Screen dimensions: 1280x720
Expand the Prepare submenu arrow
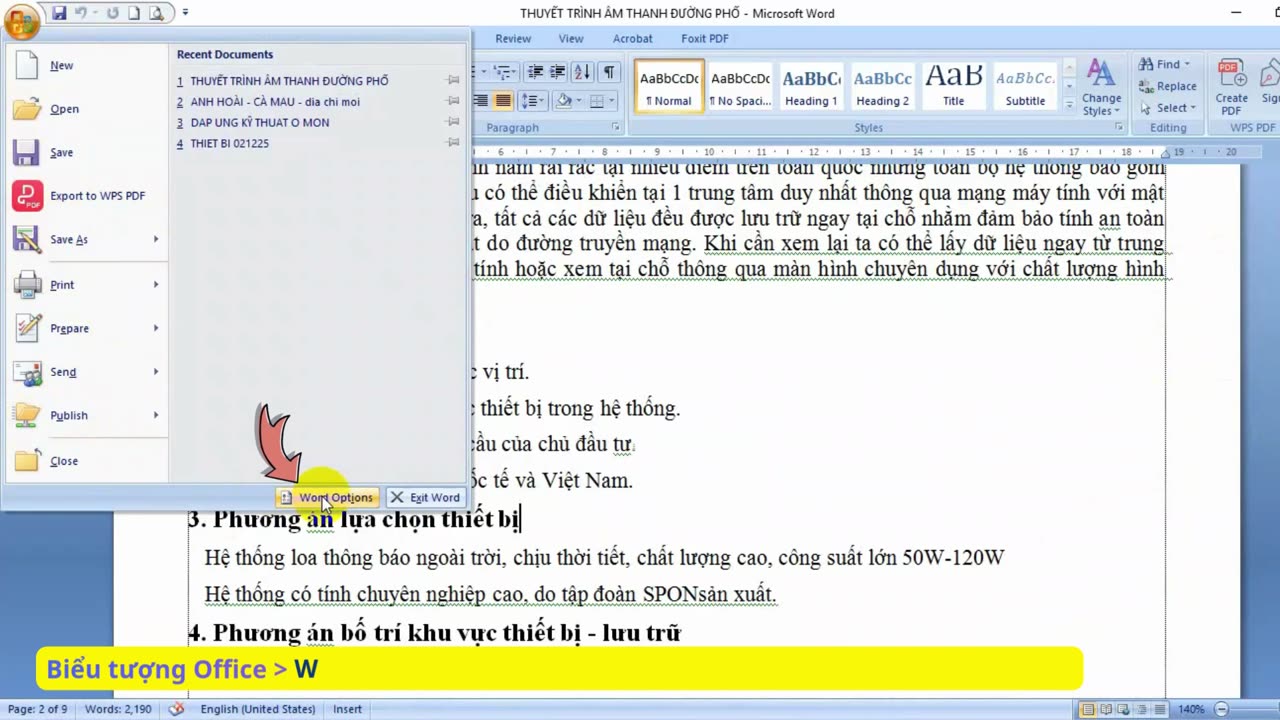(x=156, y=328)
